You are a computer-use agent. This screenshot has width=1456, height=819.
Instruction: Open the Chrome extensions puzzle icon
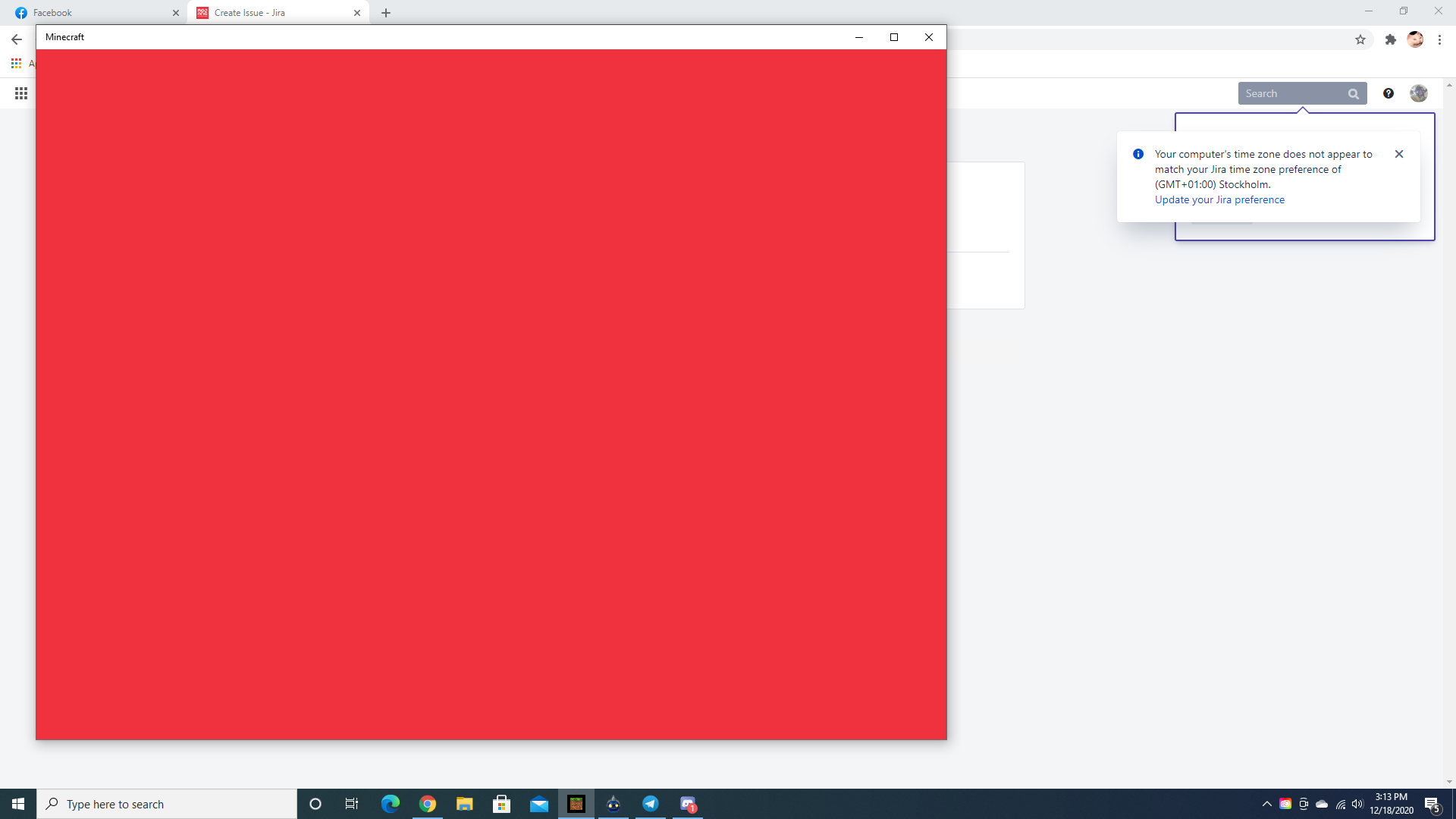[1390, 39]
